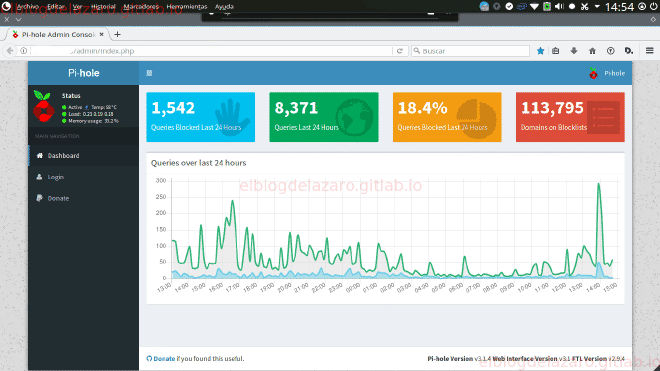Select the 18.4% blocked percentage card
Viewport: 660px width, 371px height.
coord(447,117)
